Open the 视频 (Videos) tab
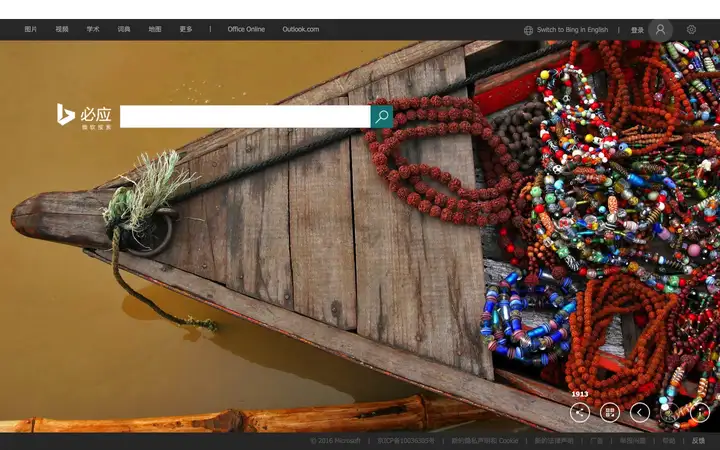This screenshot has width=720, height=450. click(62, 29)
